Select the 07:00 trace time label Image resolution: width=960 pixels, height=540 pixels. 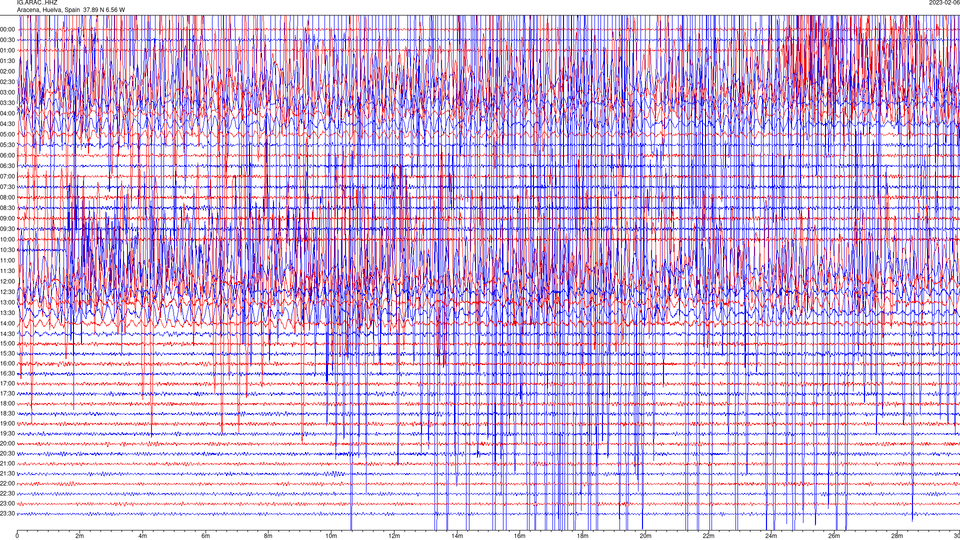[x=7, y=176]
